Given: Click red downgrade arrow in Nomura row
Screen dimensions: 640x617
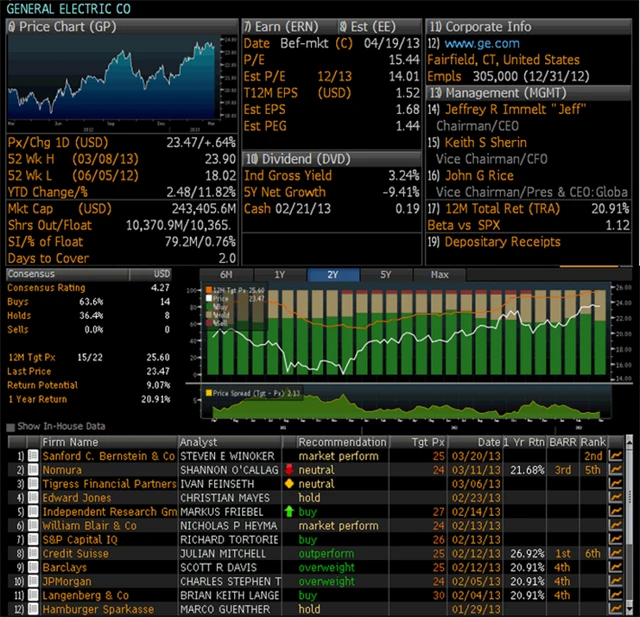Looking at the screenshot, I should point(289,470).
